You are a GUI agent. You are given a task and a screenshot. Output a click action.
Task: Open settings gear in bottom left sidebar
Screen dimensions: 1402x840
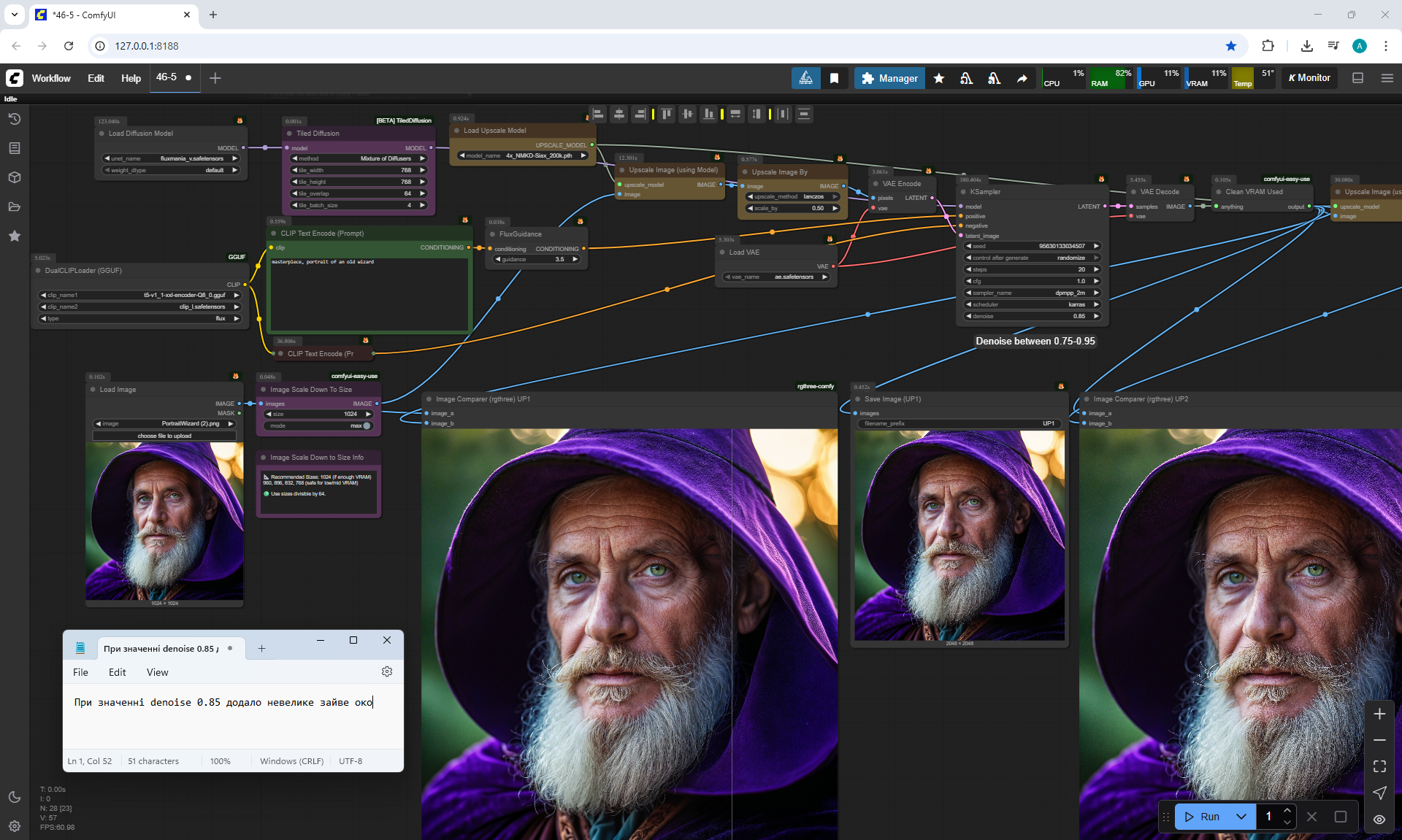click(x=15, y=826)
